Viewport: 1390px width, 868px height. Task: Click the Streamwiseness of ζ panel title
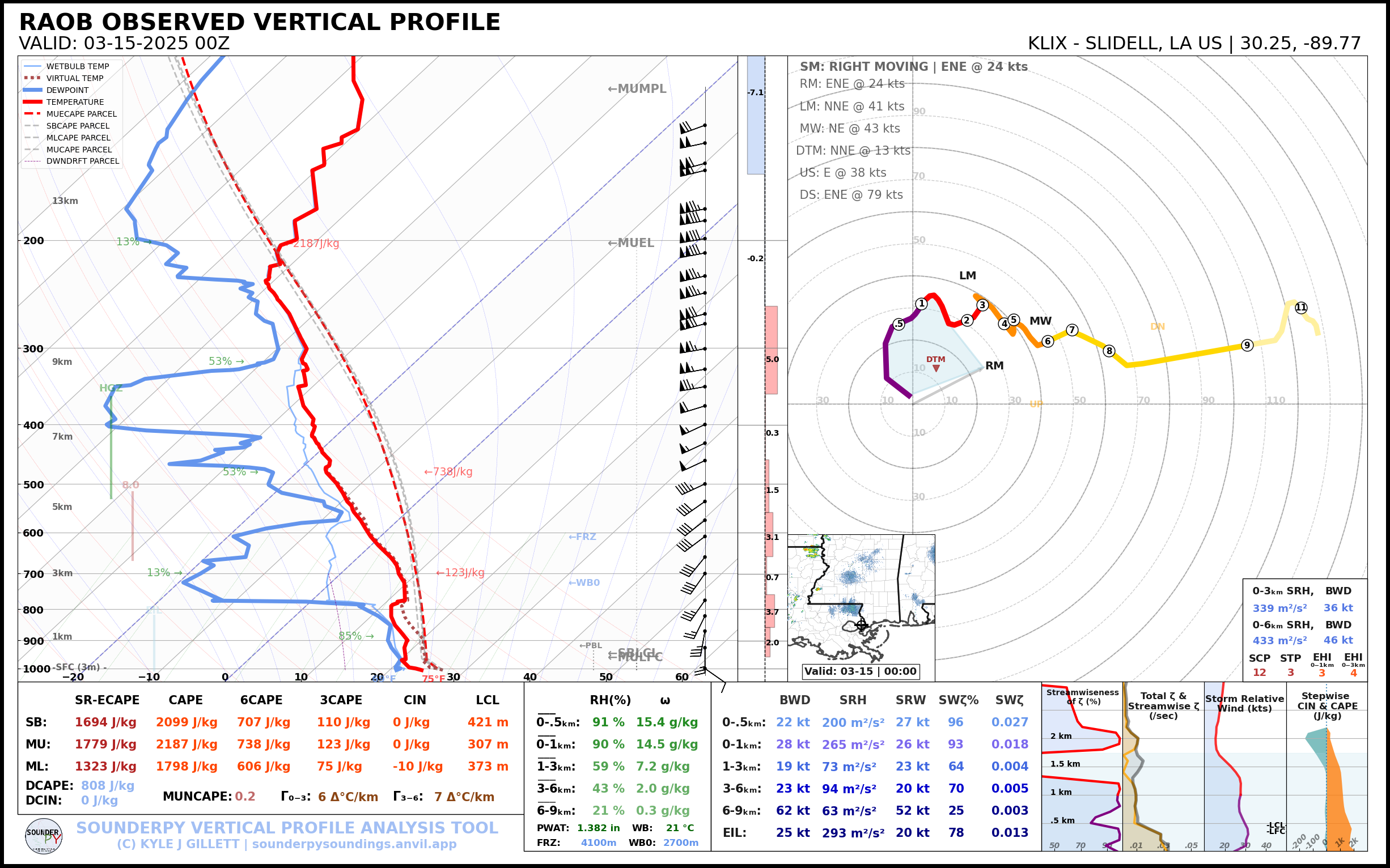click(1082, 696)
